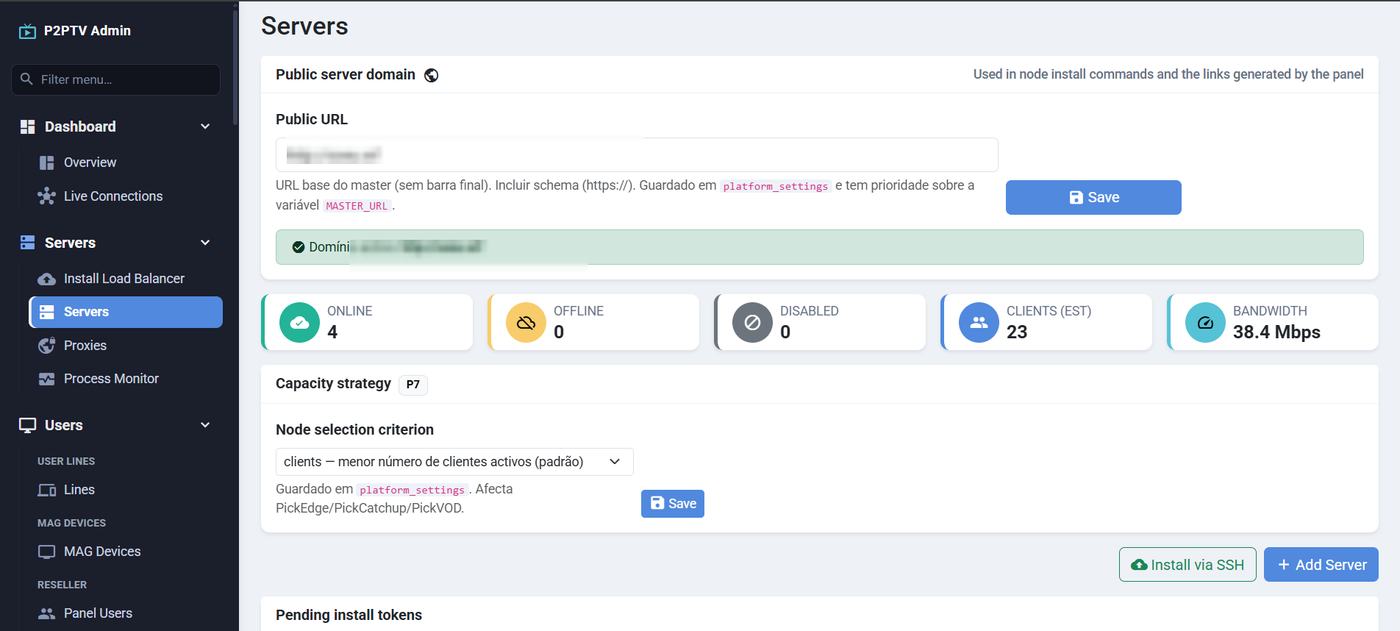Image resolution: width=1400 pixels, height=631 pixels.
Task: Click the green ONLINE cloud-check icon
Action: click(x=299, y=323)
